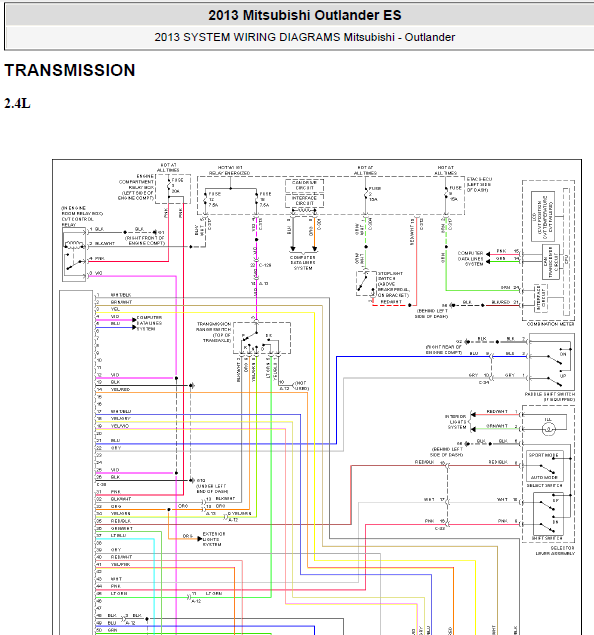The height and width of the screenshot is (635, 594).
Task: Click pin 40 RED/WHT wire label
Action: pyautogui.click(x=121, y=557)
